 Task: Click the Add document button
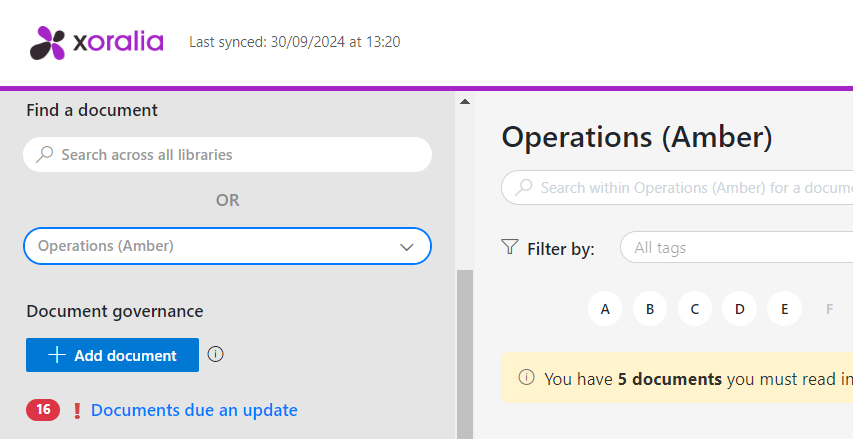[x=113, y=355]
